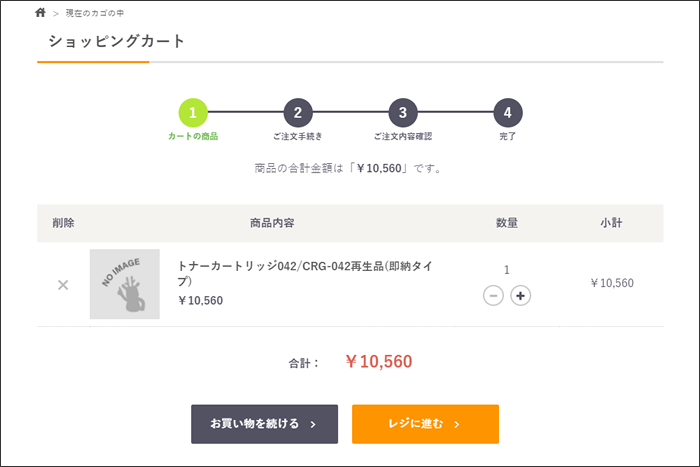Click the home icon in breadcrumb
700x467 pixels.
coord(40,13)
